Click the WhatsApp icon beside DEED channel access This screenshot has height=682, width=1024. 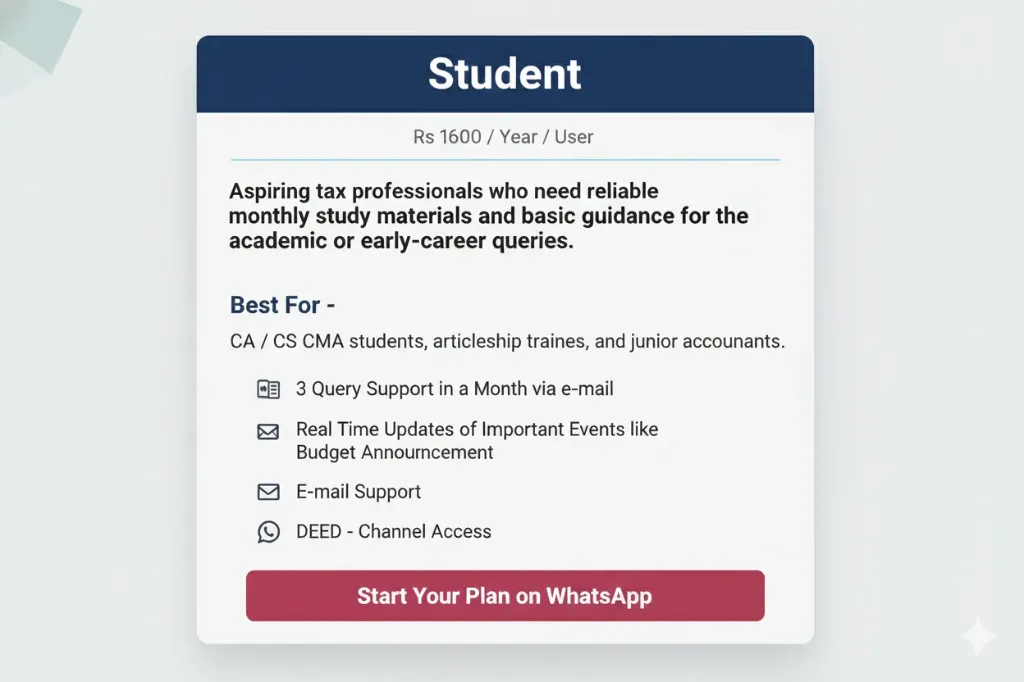click(x=267, y=531)
